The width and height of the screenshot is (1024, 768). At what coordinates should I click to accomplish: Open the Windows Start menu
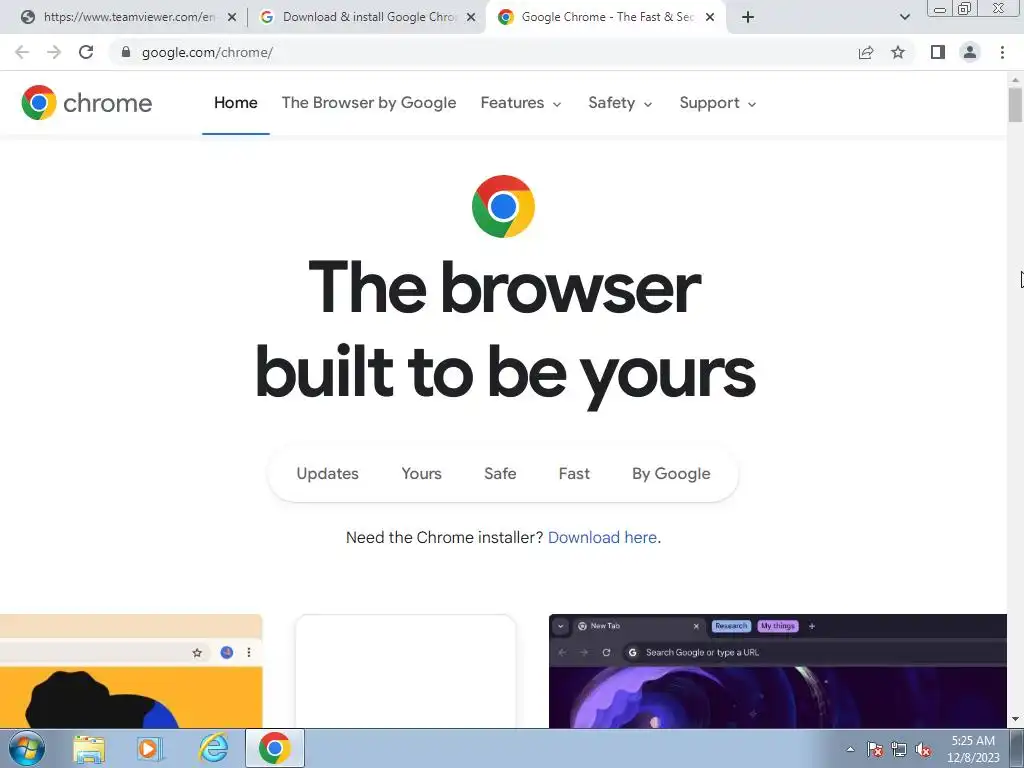[x=26, y=748]
